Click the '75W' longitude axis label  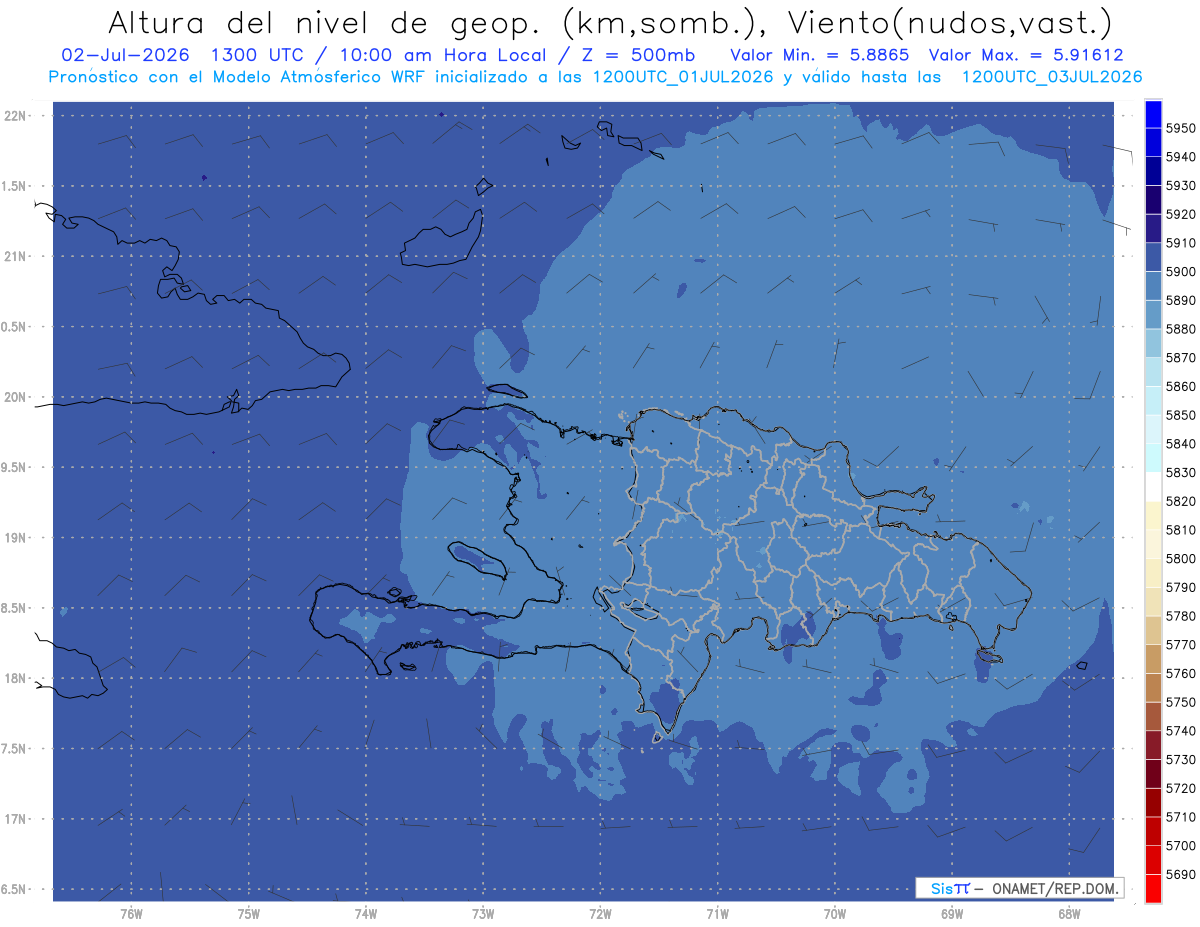coord(249,914)
